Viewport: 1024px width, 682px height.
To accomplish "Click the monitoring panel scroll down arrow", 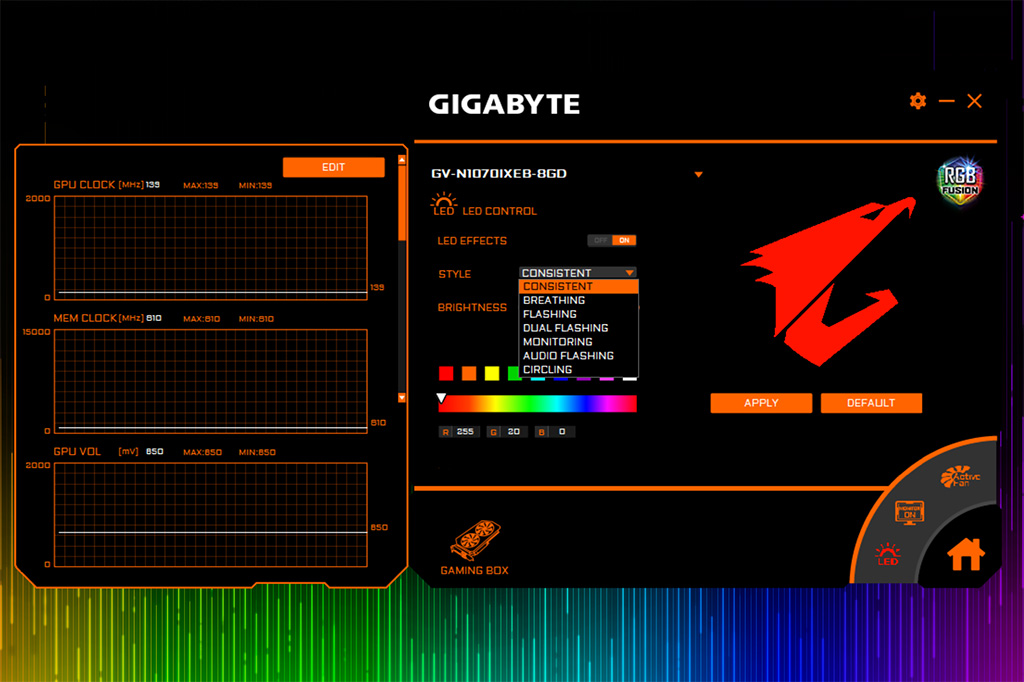I will coord(402,397).
